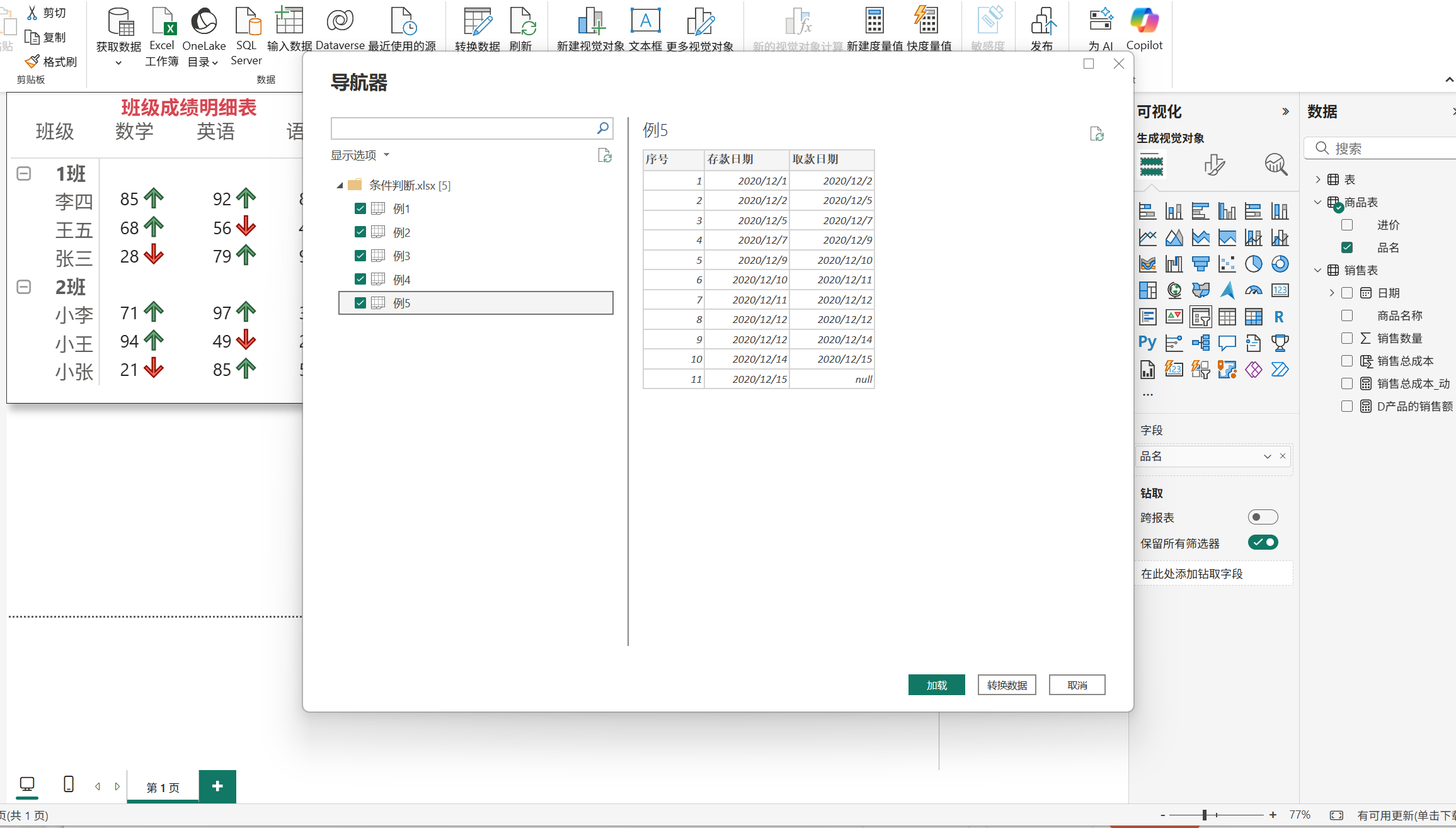Open the 显示选项 dropdown
This screenshot has height=828, width=1456.
click(x=360, y=155)
